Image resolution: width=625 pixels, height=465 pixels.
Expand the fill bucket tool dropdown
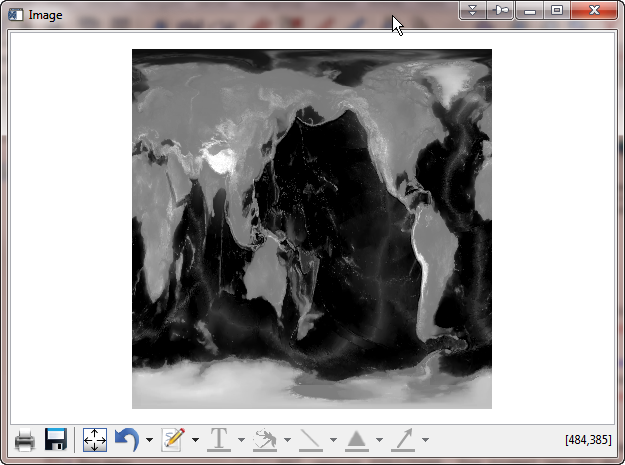(x=287, y=440)
